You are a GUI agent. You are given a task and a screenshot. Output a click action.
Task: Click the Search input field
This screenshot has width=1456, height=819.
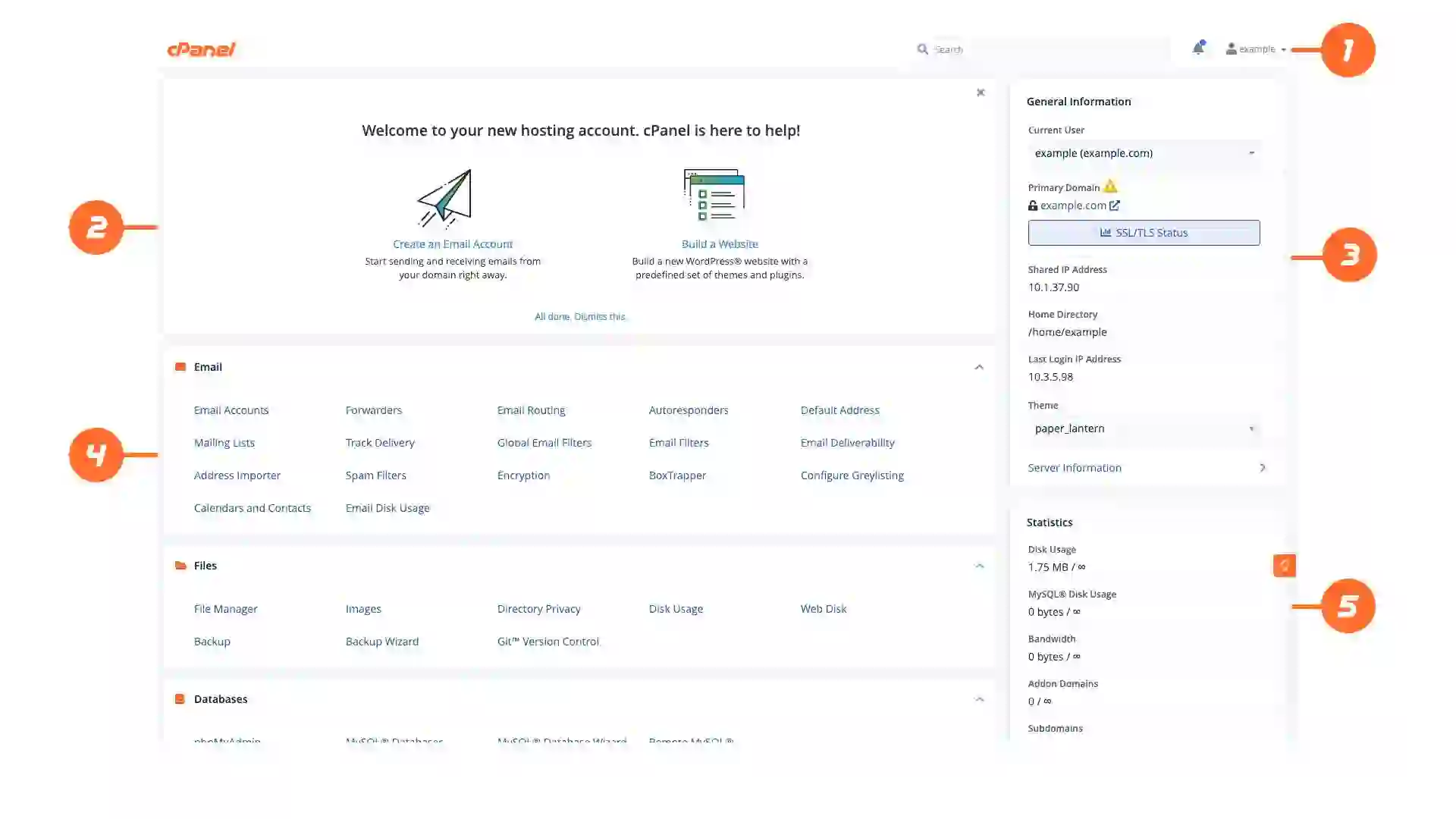[1050, 49]
